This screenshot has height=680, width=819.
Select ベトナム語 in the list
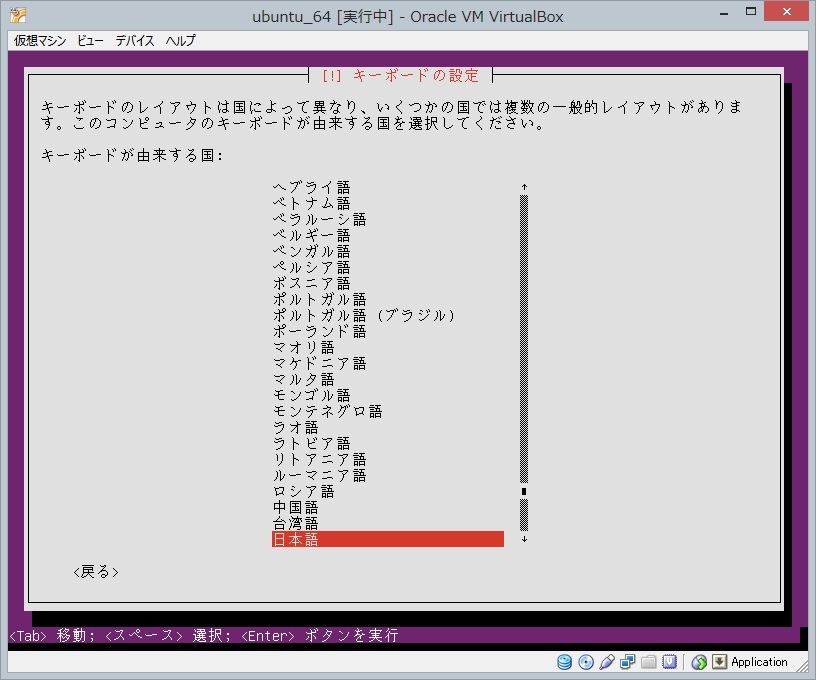312,203
